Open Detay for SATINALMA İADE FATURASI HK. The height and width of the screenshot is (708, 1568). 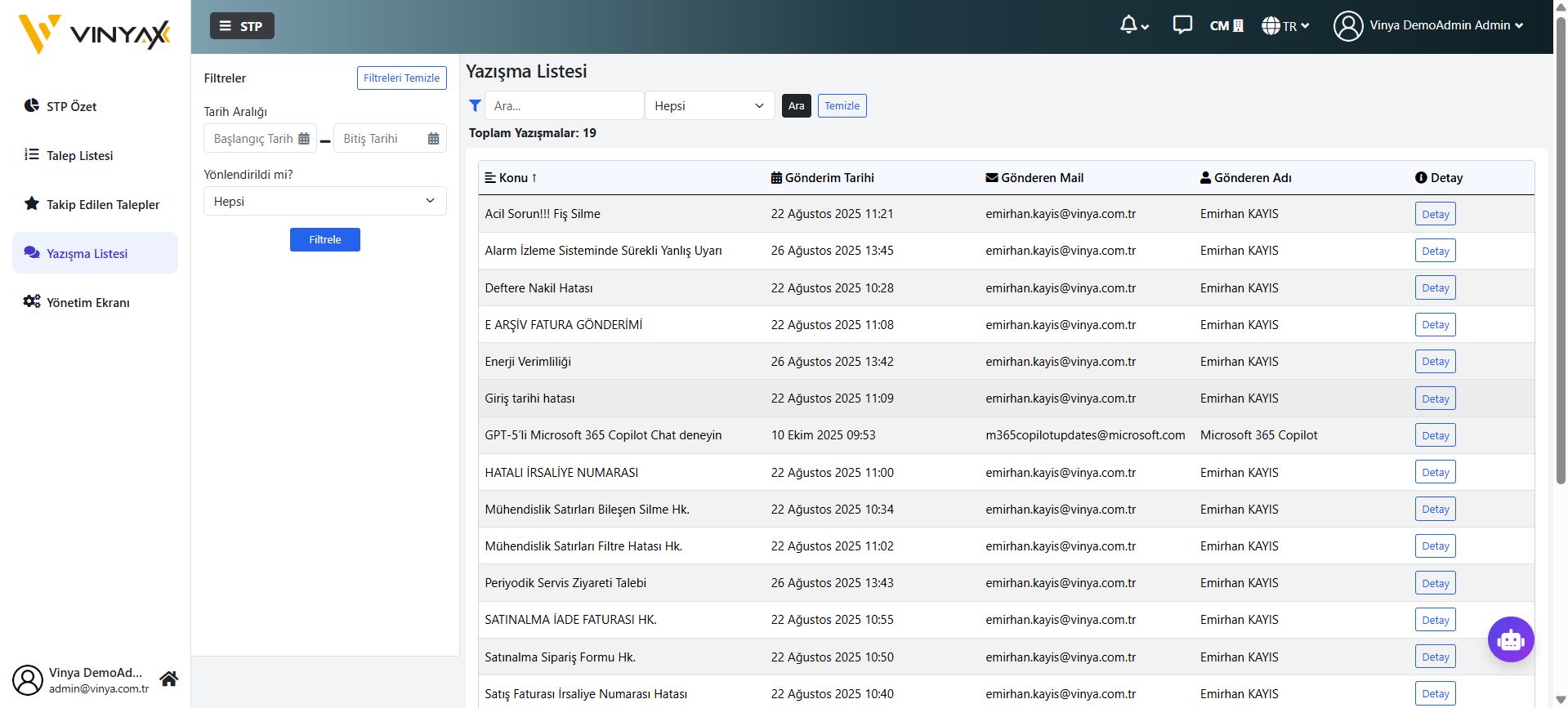[1436, 620]
